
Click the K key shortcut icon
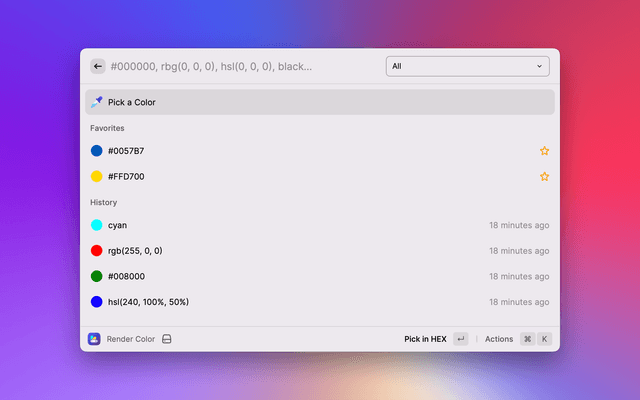coord(545,339)
